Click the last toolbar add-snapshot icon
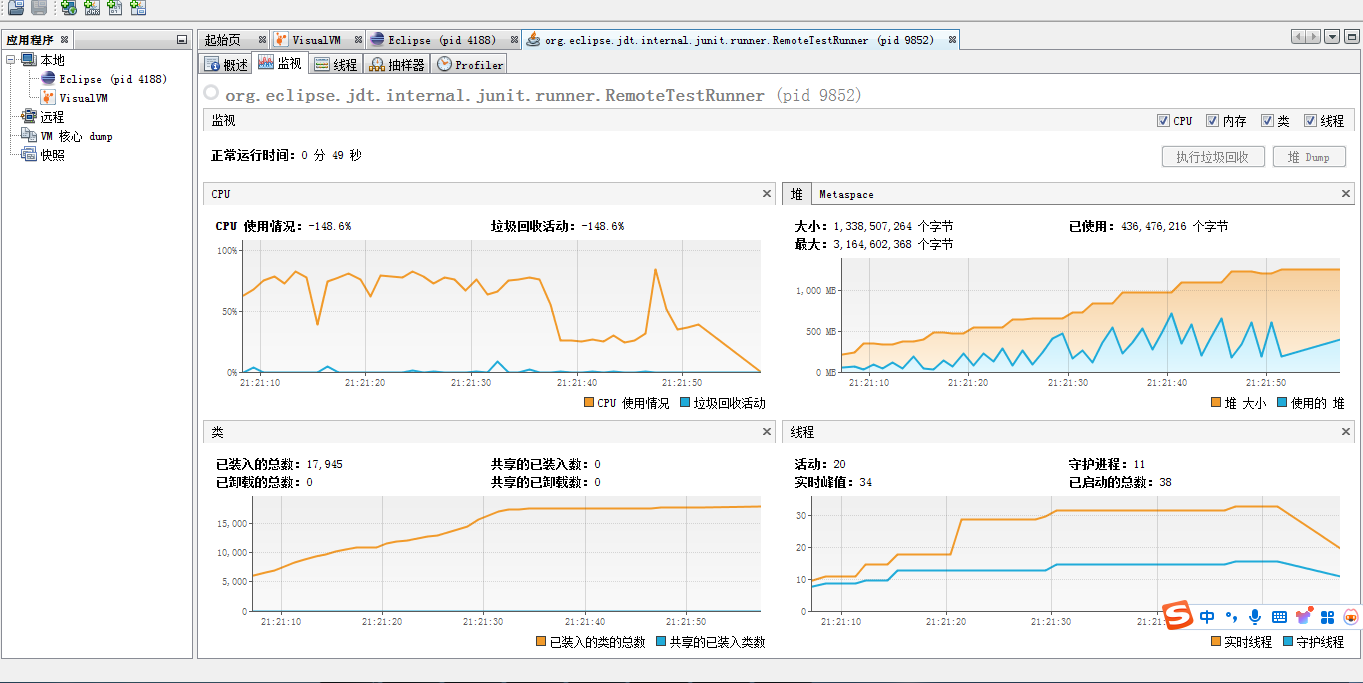This screenshot has height=683, width=1363. pos(137,8)
